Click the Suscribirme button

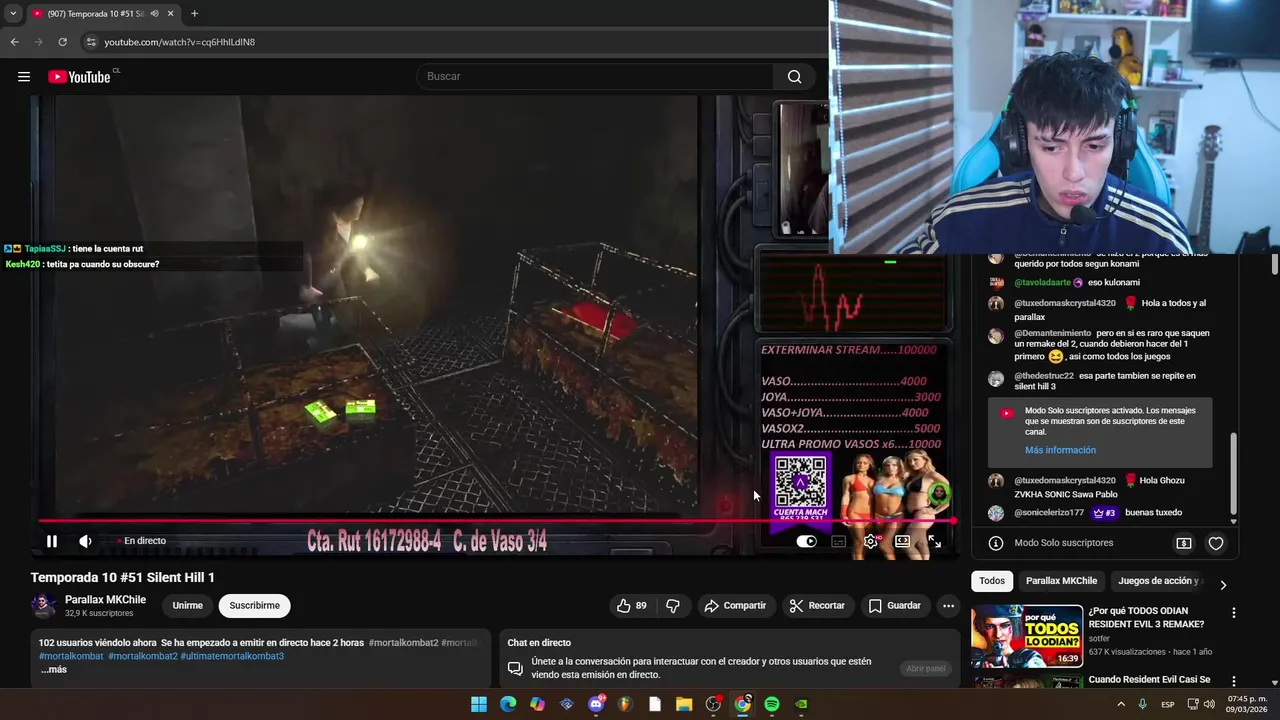[x=255, y=605]
